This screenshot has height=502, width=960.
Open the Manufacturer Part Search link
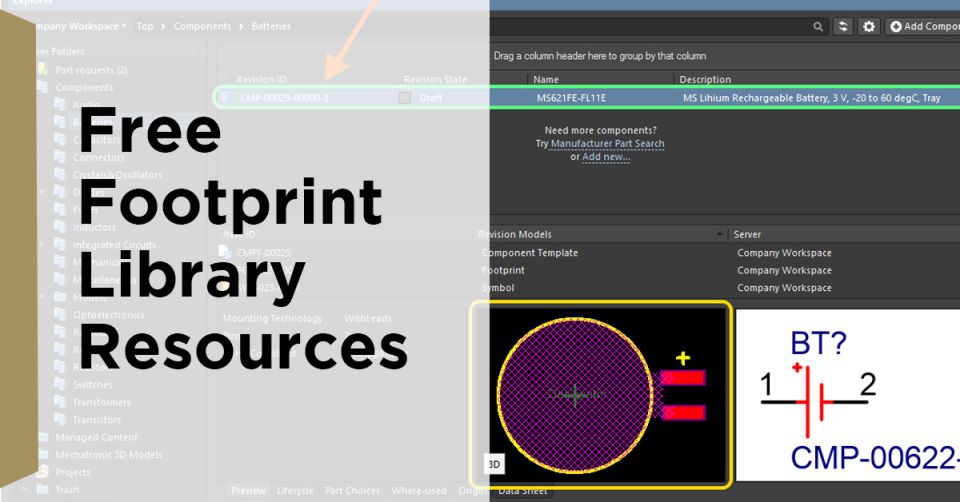coord(607,144)
